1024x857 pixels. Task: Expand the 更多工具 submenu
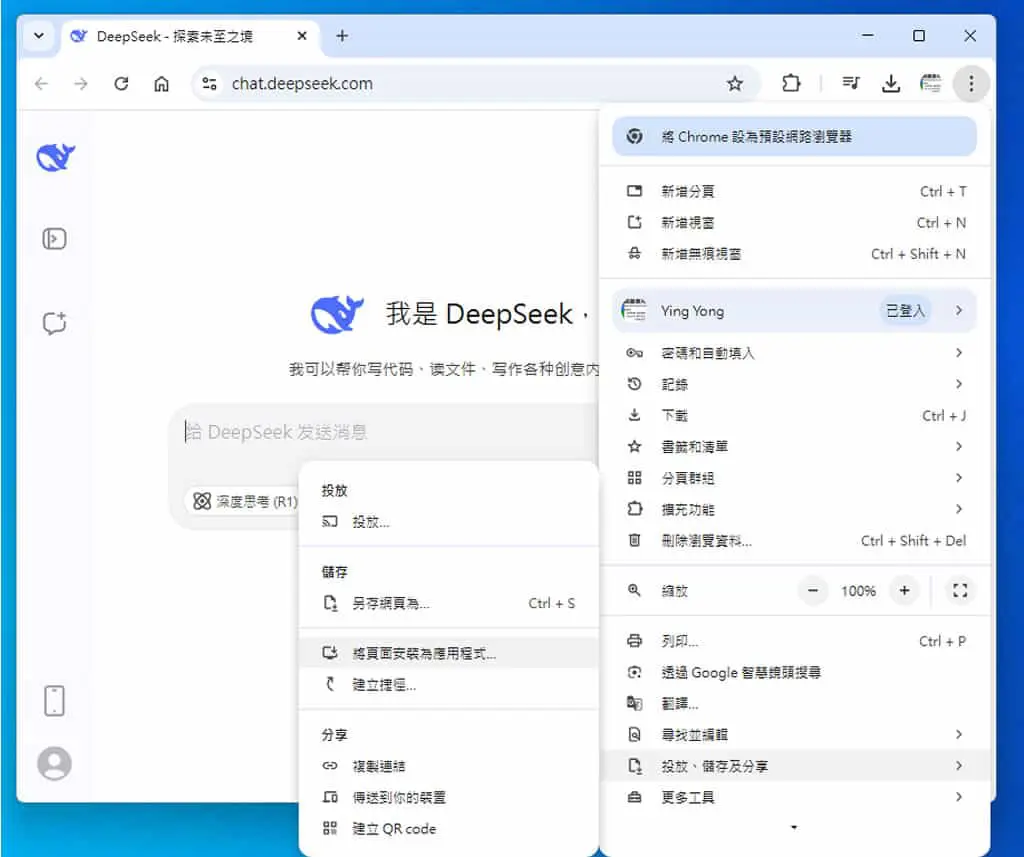pos(794,797)
